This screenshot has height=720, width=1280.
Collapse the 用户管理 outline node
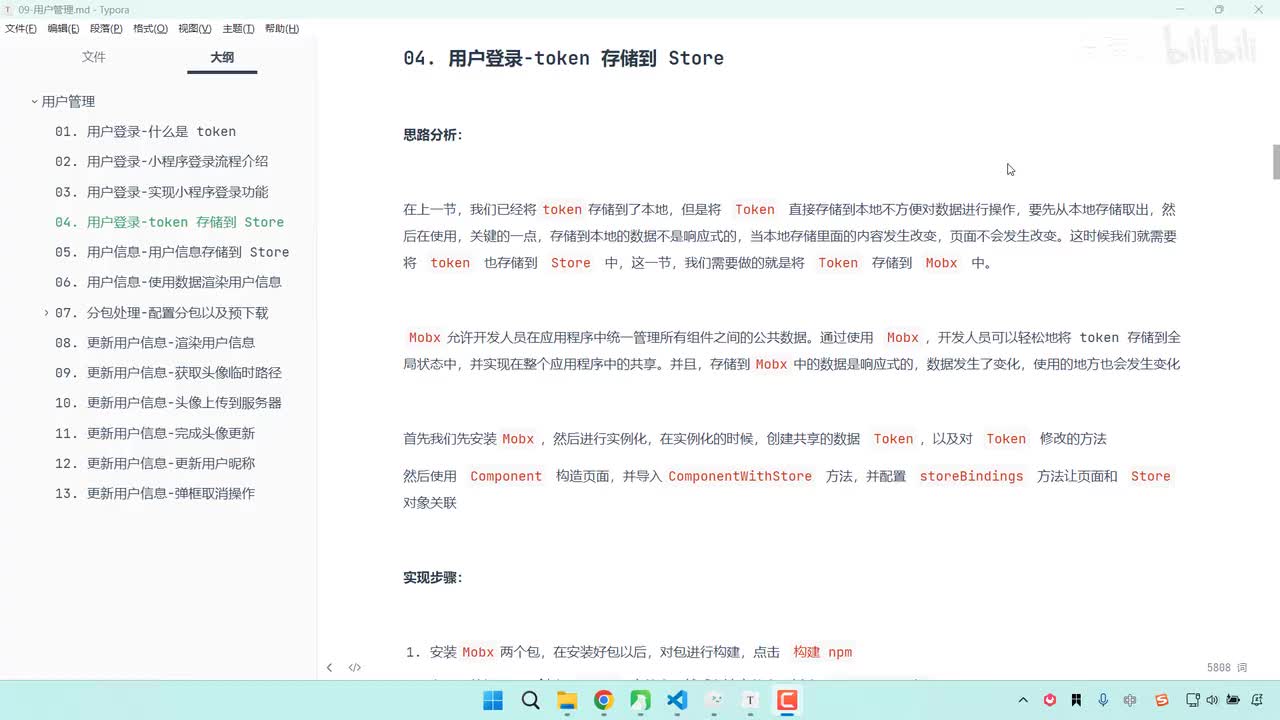click(34, 102)
